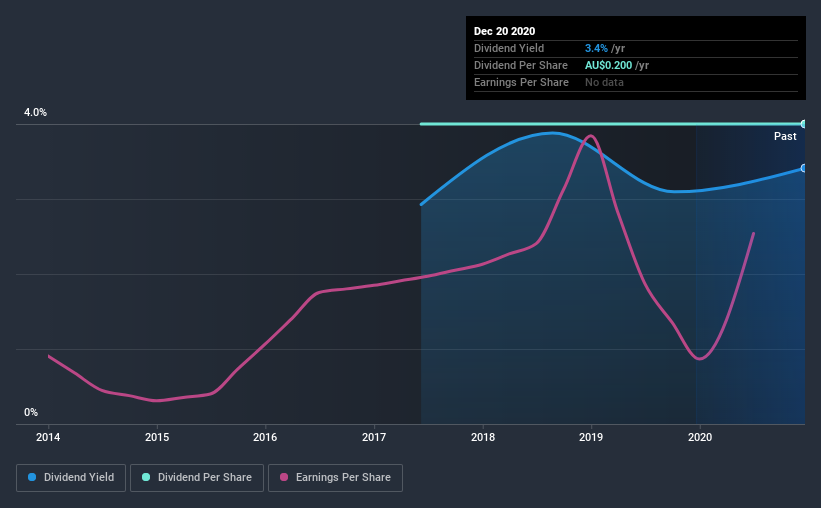Click the Dividend Yield tooltip row label
Screen dimensions: 821x508
click(509, 48)
